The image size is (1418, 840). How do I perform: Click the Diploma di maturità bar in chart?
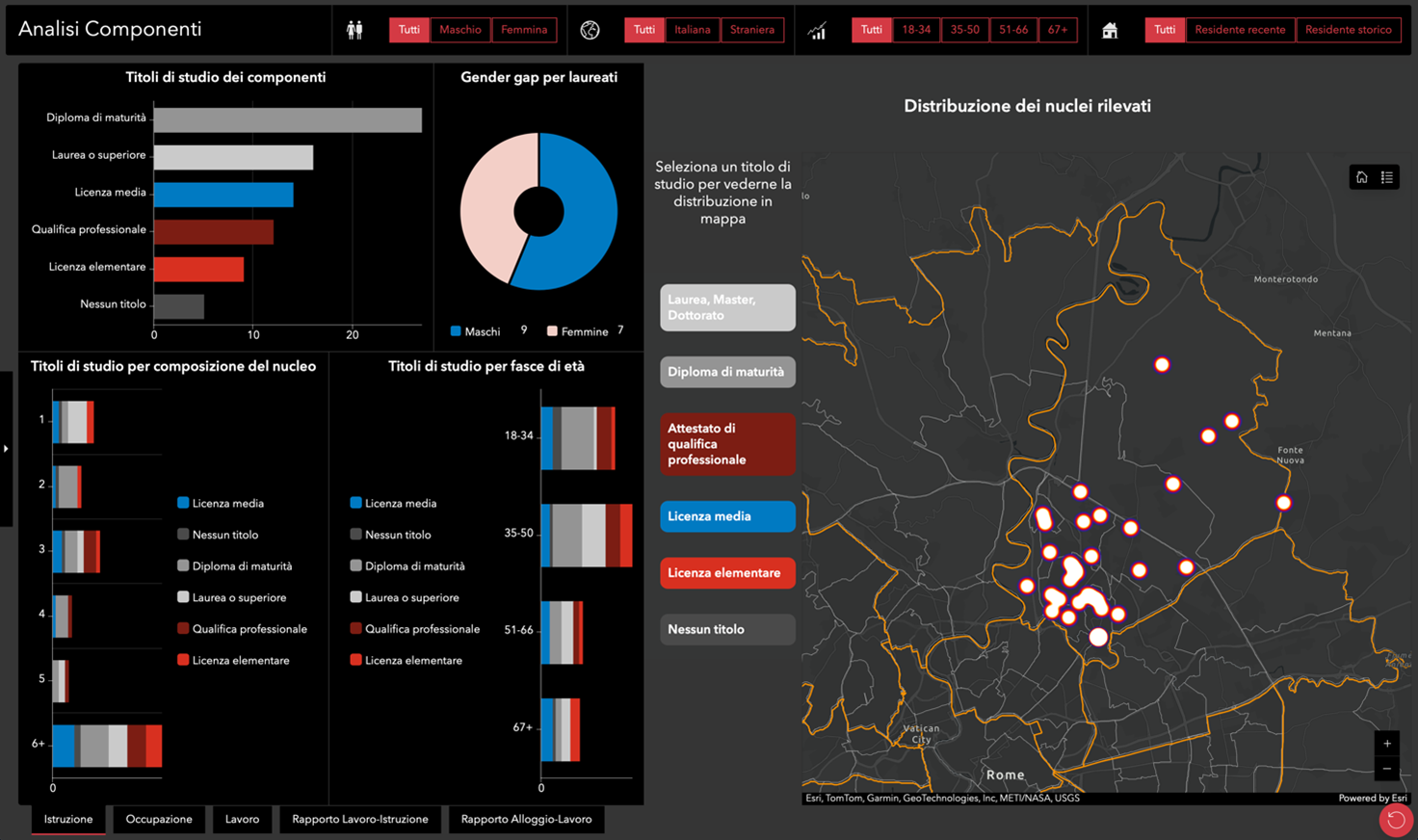287,119
